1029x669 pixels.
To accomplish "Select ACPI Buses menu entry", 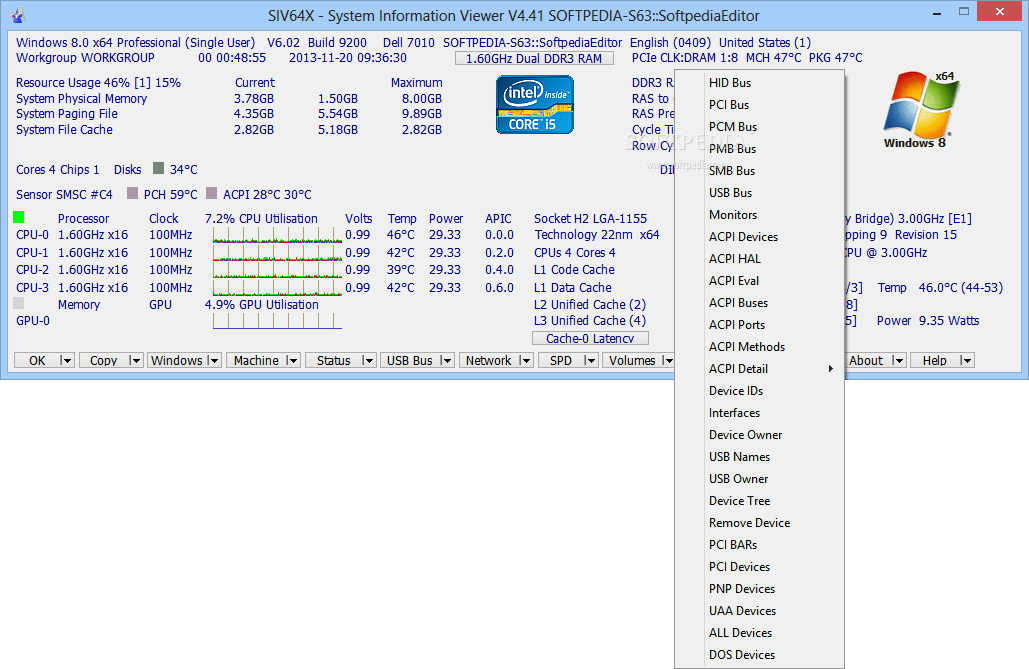I will point(759,303).
